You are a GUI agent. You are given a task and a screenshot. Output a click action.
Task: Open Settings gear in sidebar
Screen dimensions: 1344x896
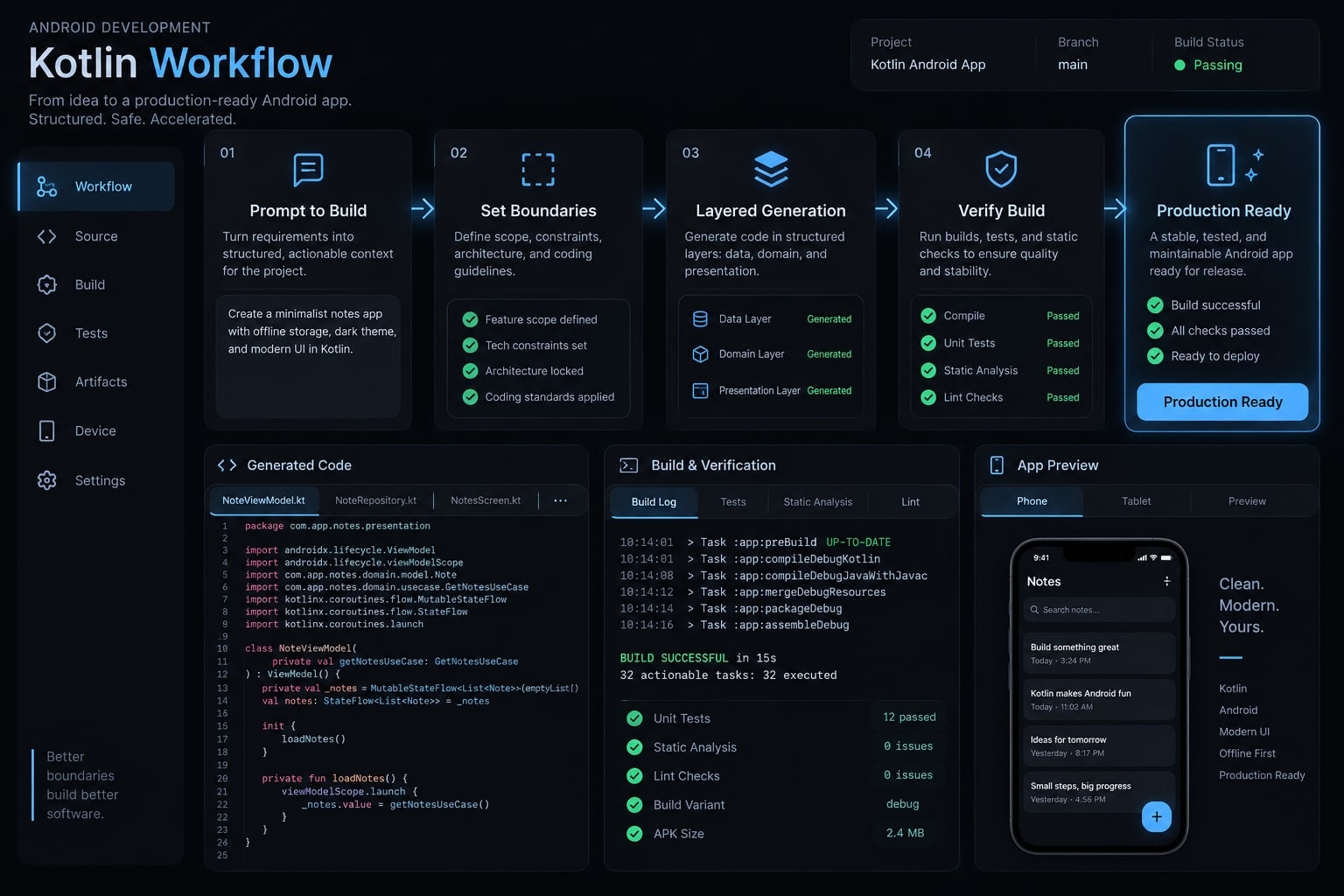click(x=47, y=480)
